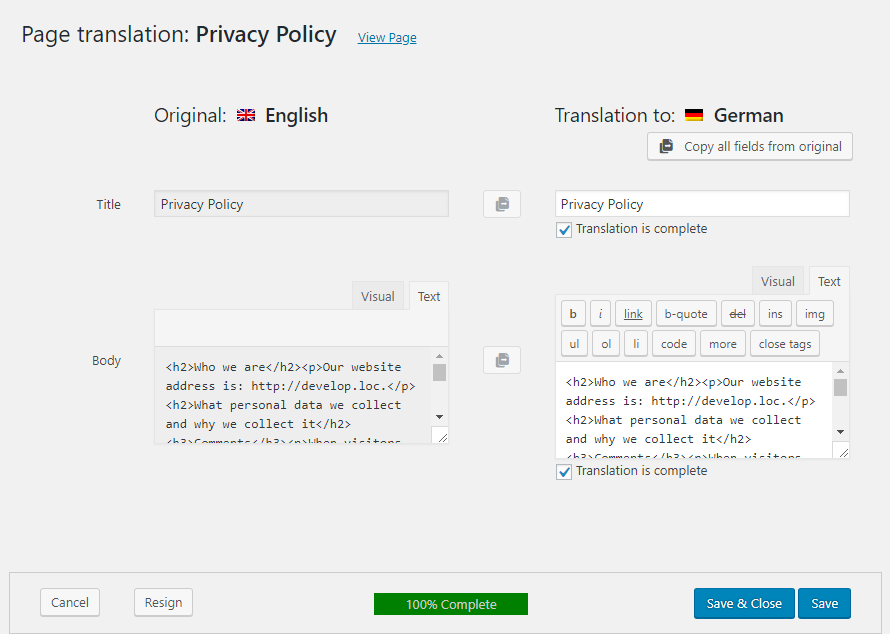Click the German flag icon beside German
Viewport: 890px width, 634px height.
coord(694,115)
